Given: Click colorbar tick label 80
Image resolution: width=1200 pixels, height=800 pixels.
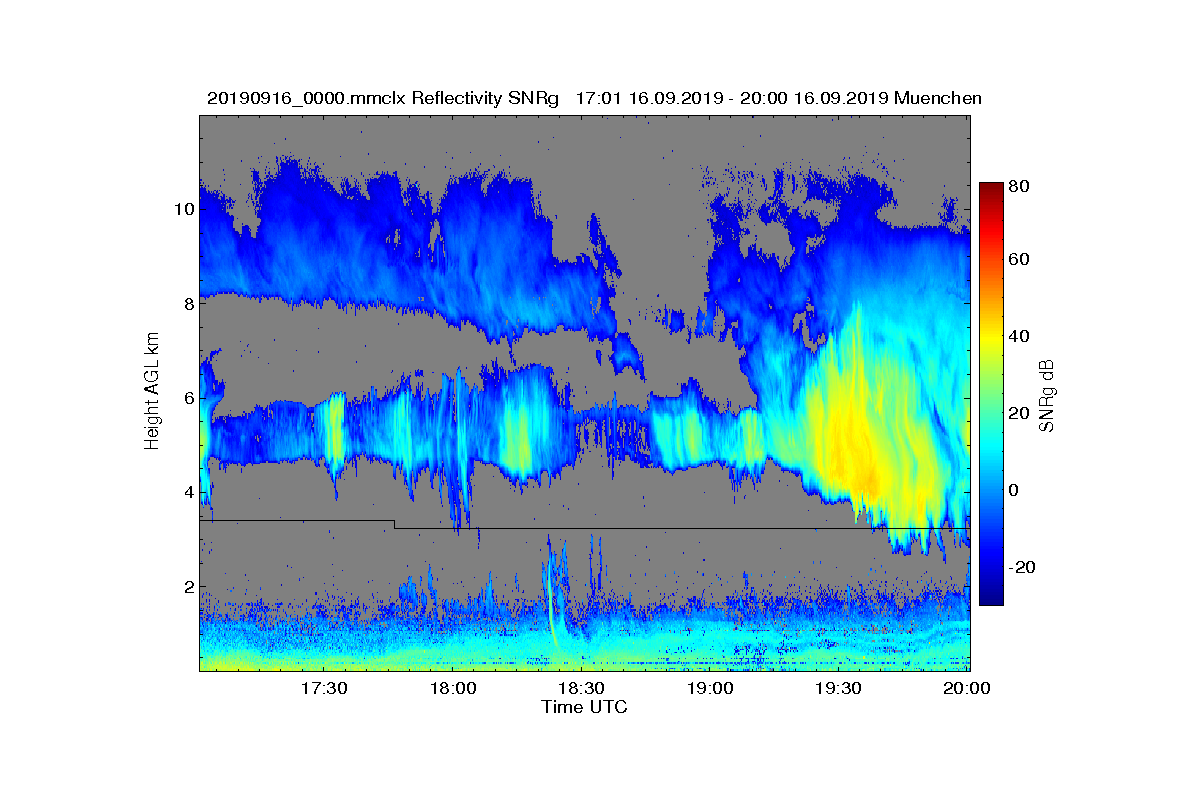Looking at the screenshot, I should click(1020, 186).
